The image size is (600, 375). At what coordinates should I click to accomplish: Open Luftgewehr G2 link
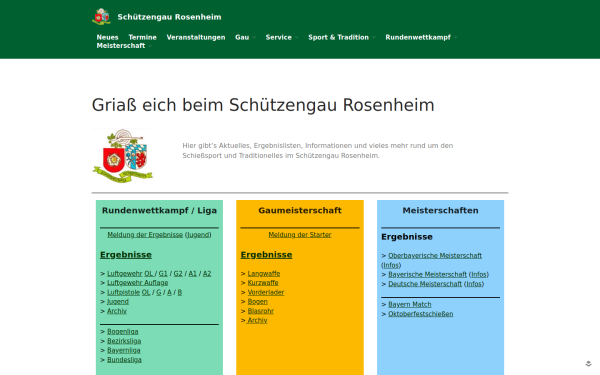[x=178, y=273]
